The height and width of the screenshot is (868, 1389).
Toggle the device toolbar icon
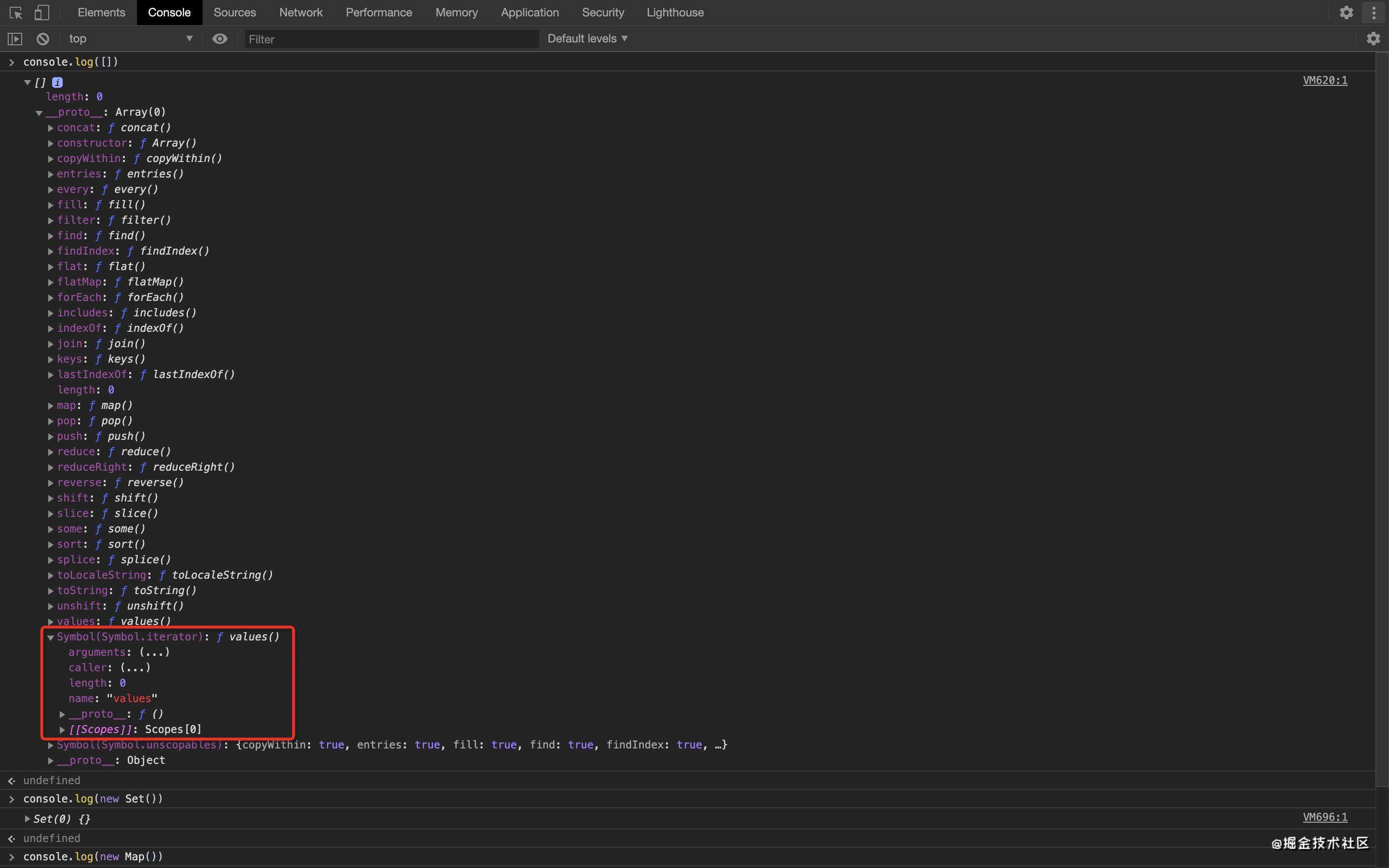pyautogui.click(x=42, y=13)
